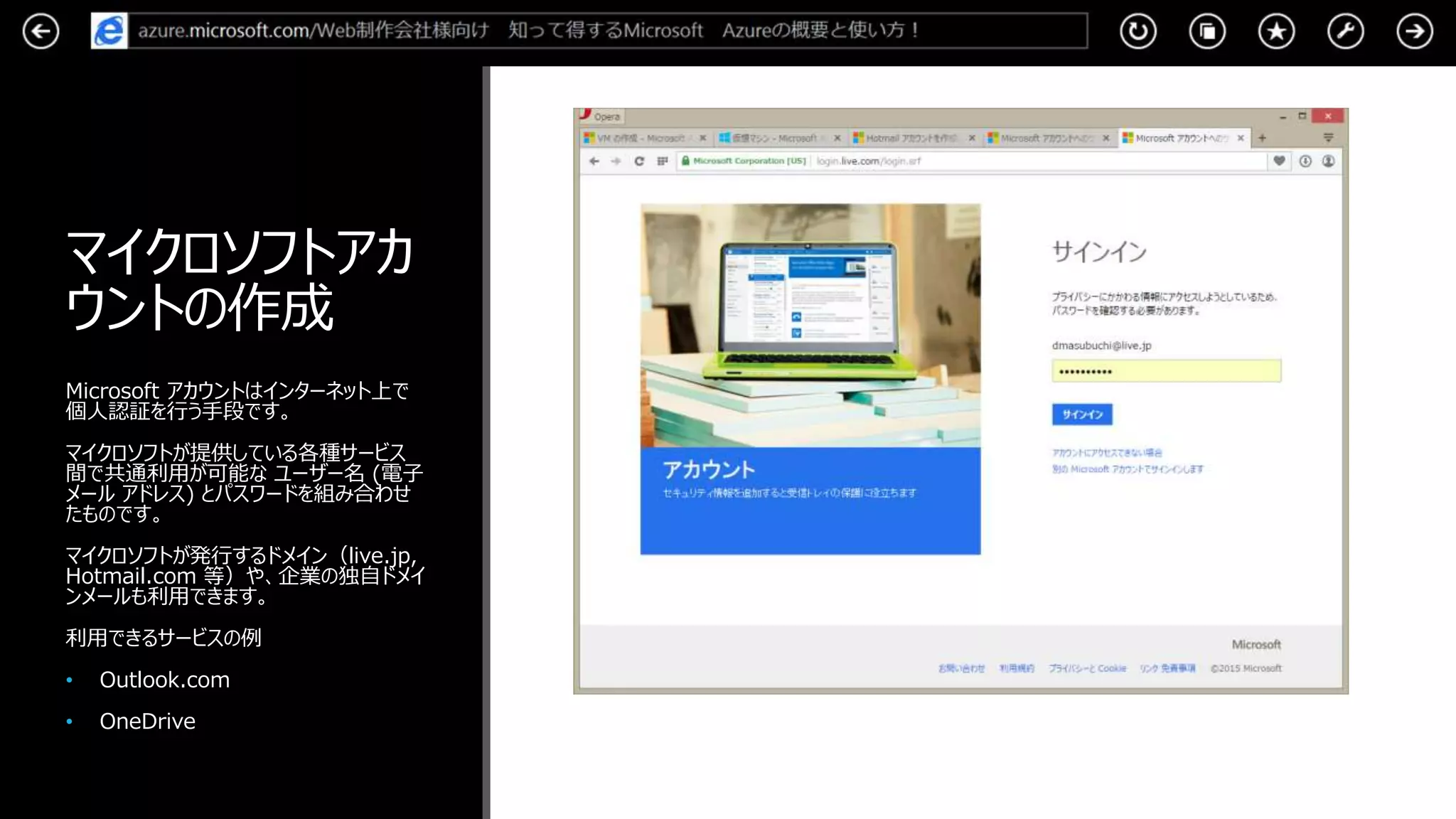Open the 利用規約 footer link

click(1017, 668)
